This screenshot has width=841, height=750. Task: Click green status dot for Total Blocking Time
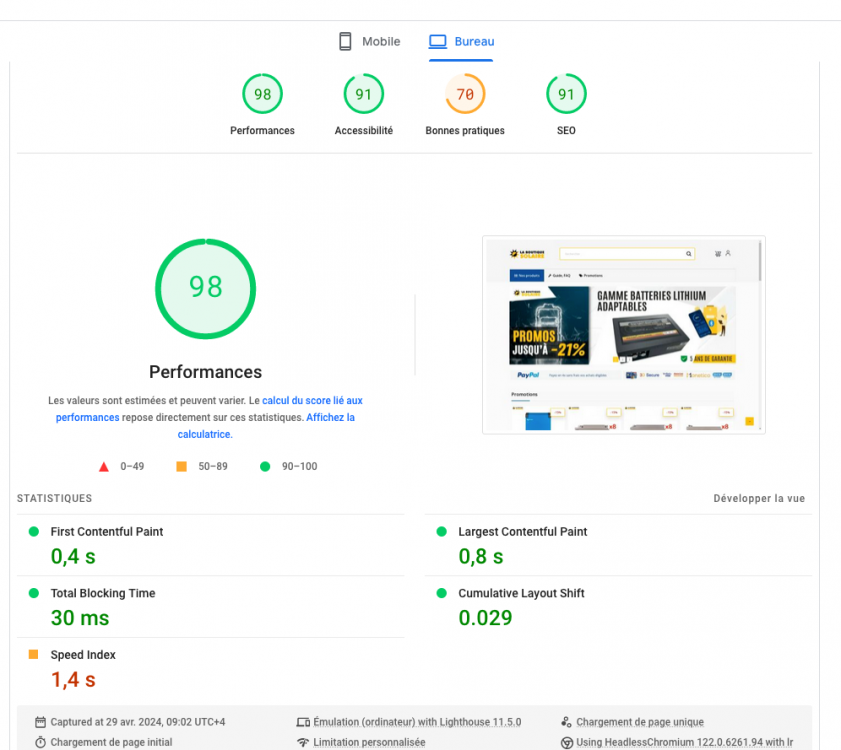tap(34, 593)
